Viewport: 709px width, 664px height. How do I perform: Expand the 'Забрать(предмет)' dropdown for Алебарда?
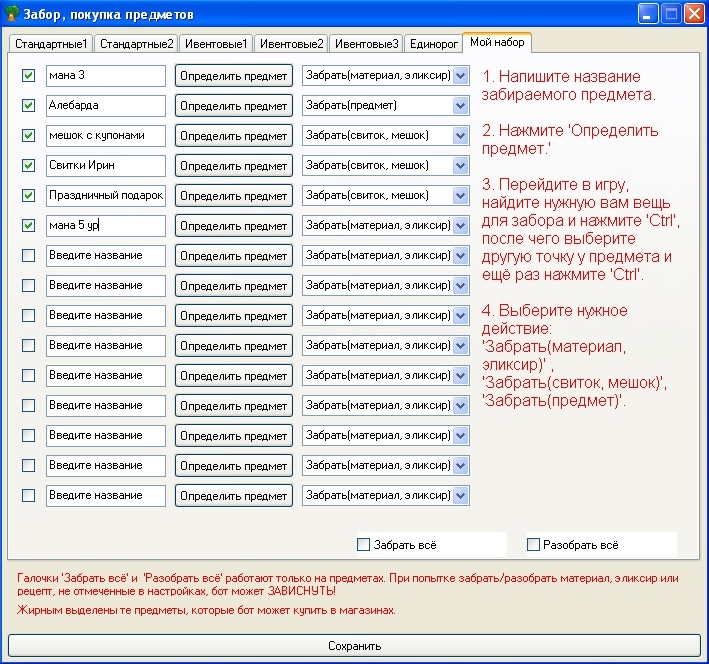[460, 106]
